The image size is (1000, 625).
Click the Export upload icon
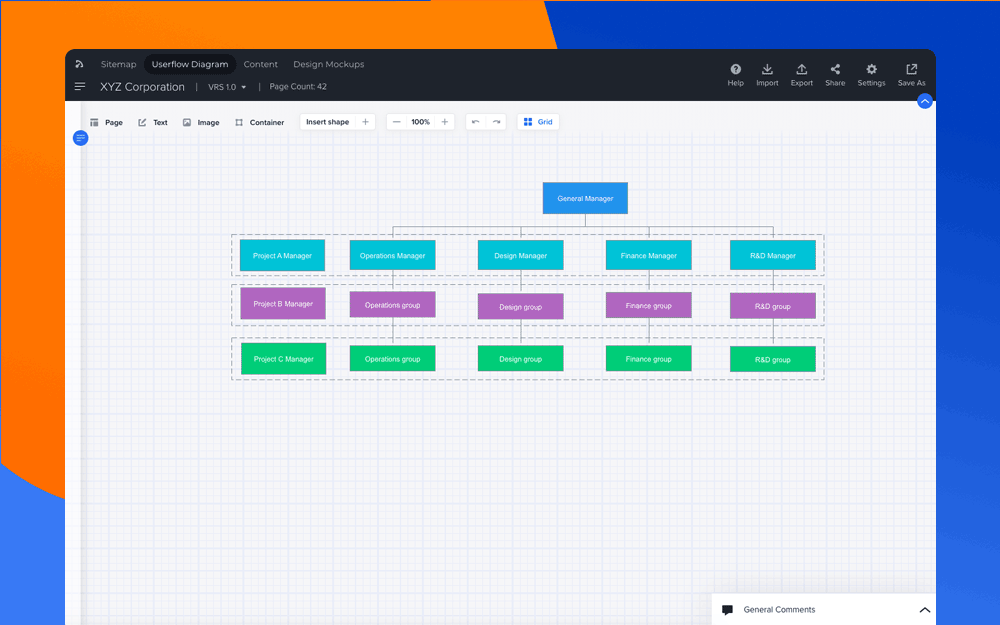801,70
